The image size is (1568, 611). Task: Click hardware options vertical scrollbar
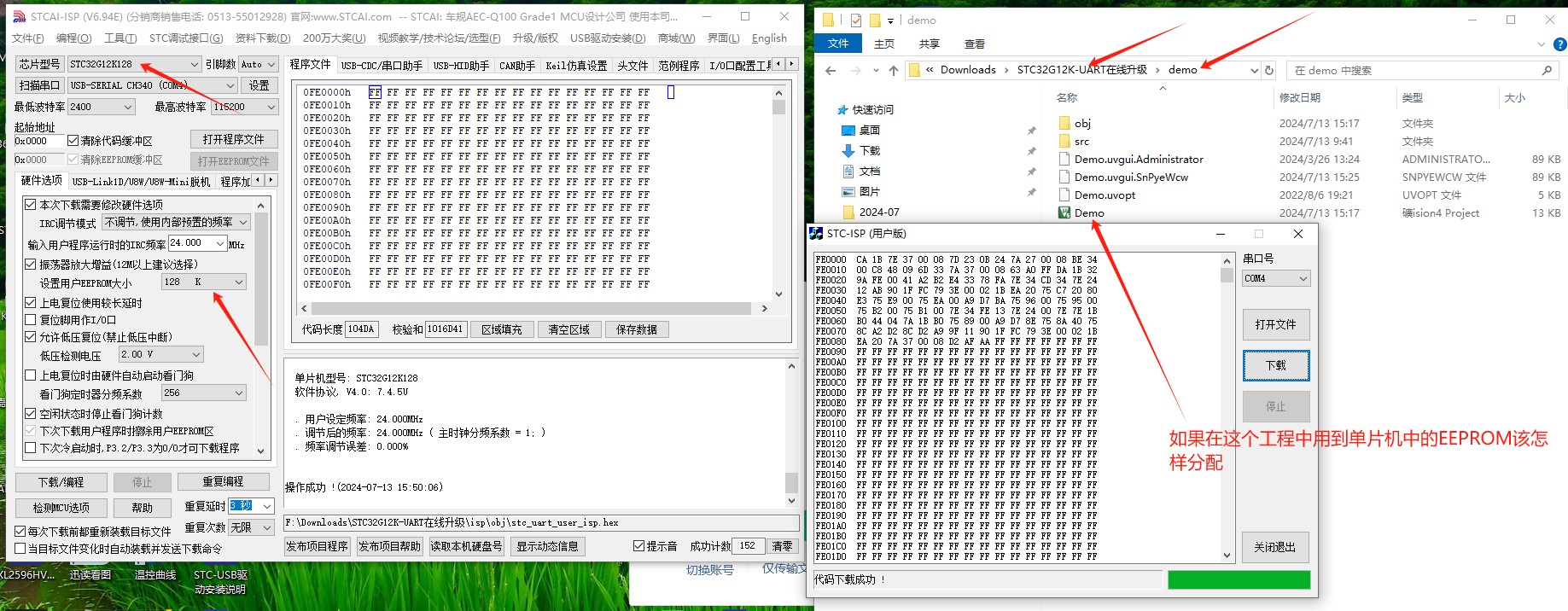click(x=261, y=327)
